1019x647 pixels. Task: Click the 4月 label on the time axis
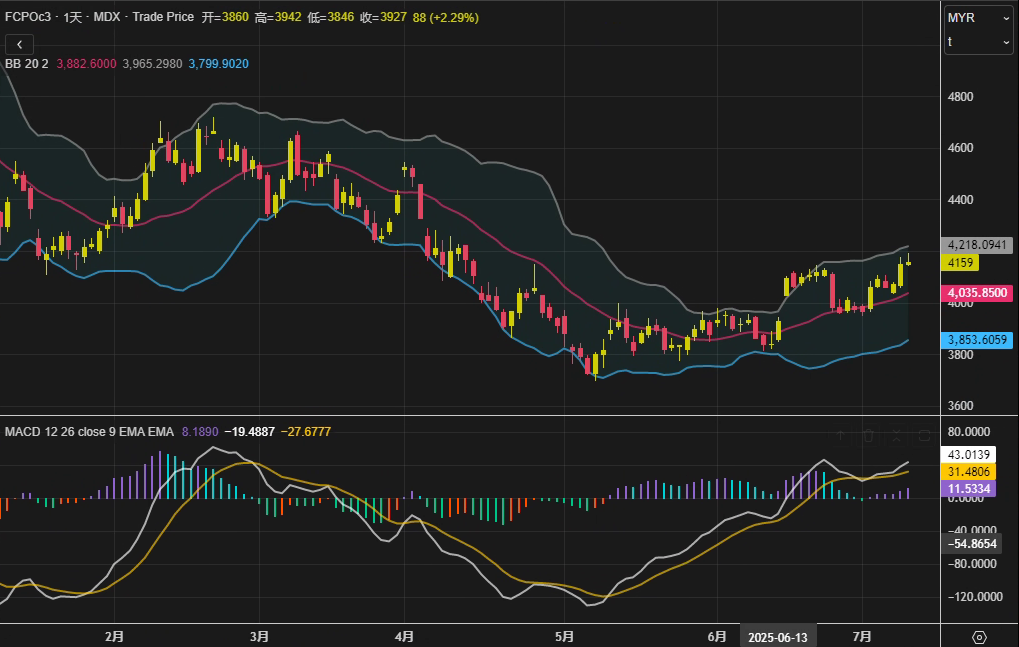pyautogui.click(x=404, y=637)
